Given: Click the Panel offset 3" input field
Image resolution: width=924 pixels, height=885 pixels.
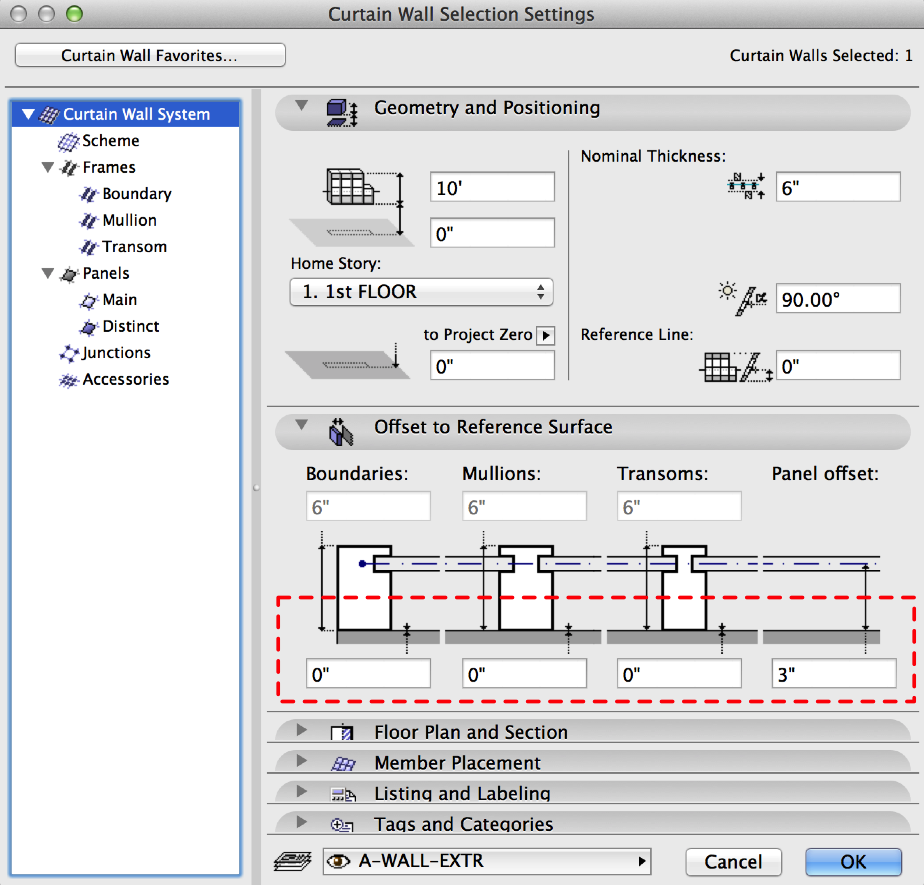Looking at the screenshot, I should pos(833,673).
